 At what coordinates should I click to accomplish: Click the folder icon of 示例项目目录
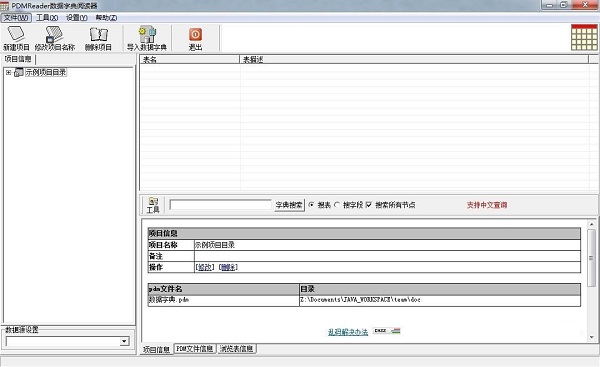point(18,72)
